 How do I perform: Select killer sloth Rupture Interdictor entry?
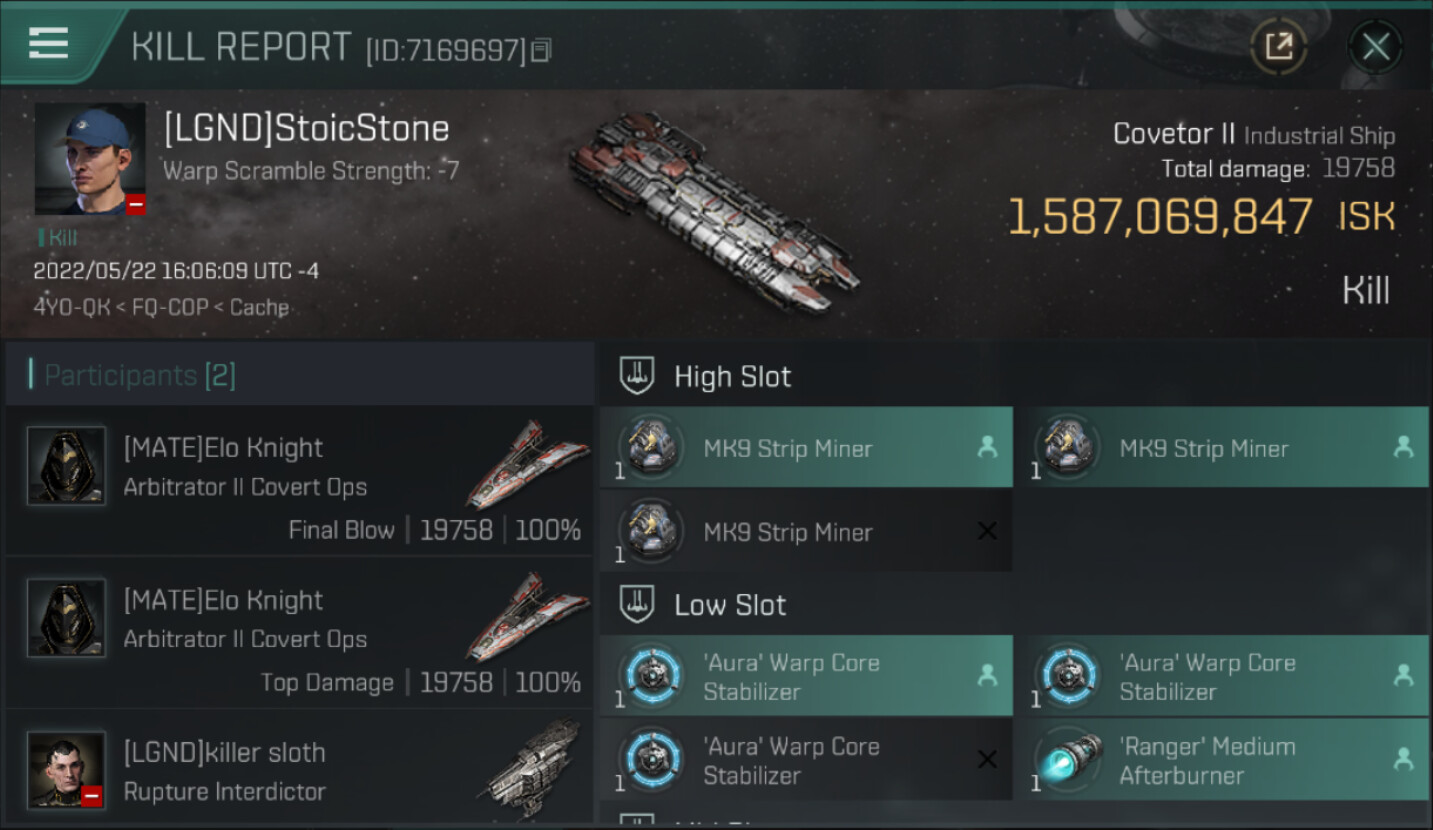[x=300, y=772]
